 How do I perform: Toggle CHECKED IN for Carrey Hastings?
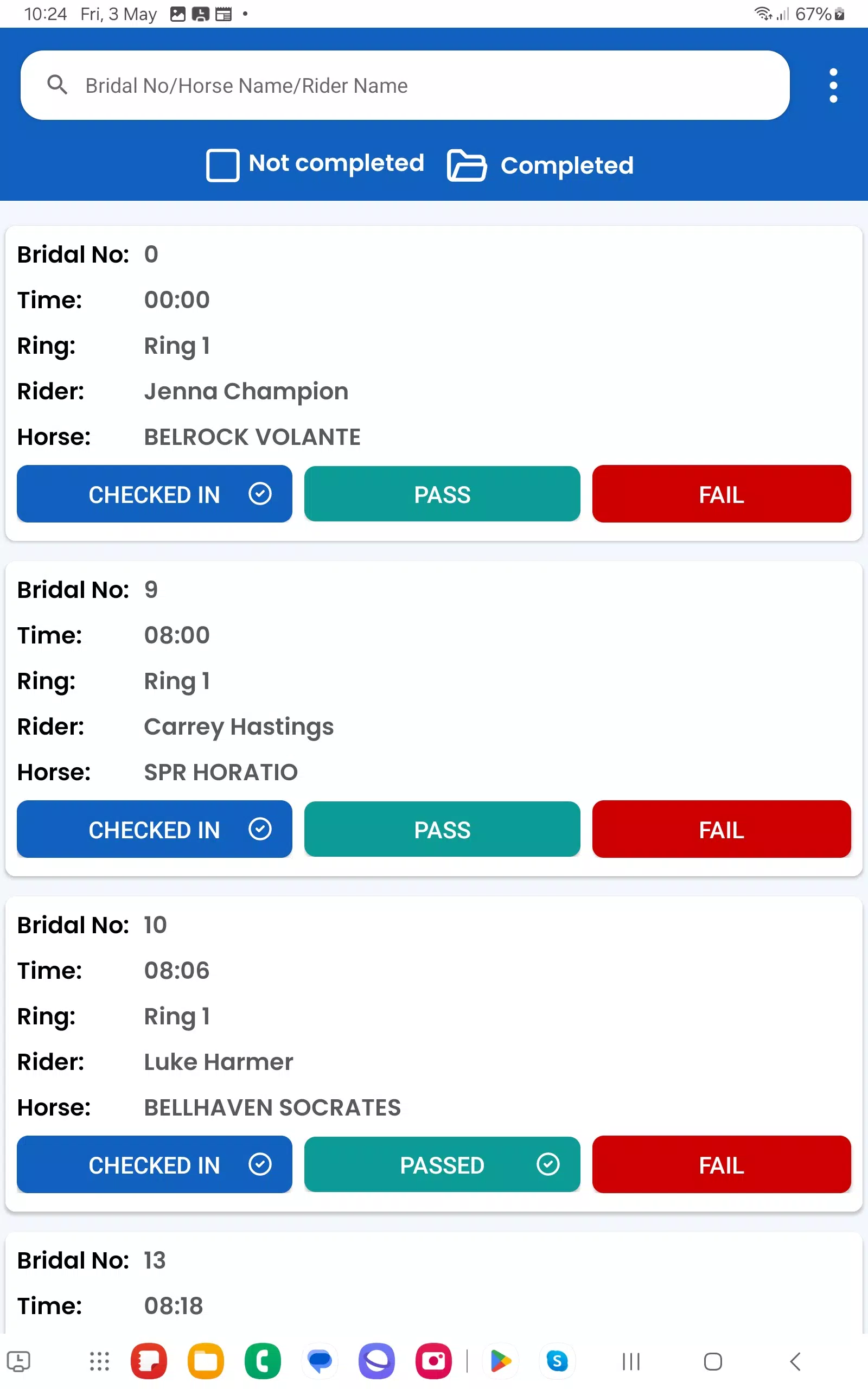(x=155, y=829)
